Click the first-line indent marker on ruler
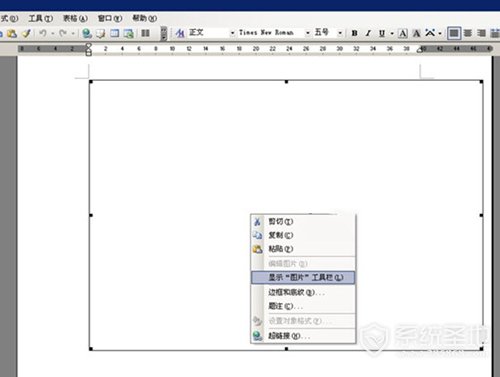Viewport: 500px width, 377px height. coord(88,45)
